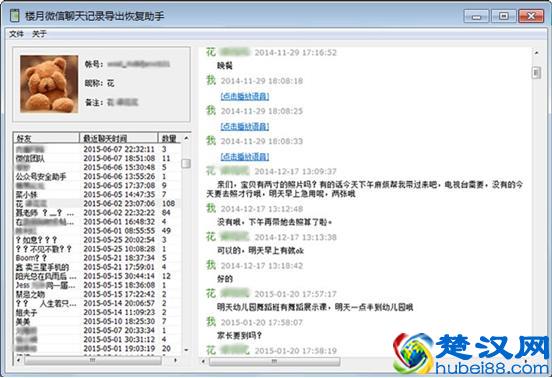Click the chat pane scroll left arrow
This screenshot has height=378, width=552.
click(203, 361)
